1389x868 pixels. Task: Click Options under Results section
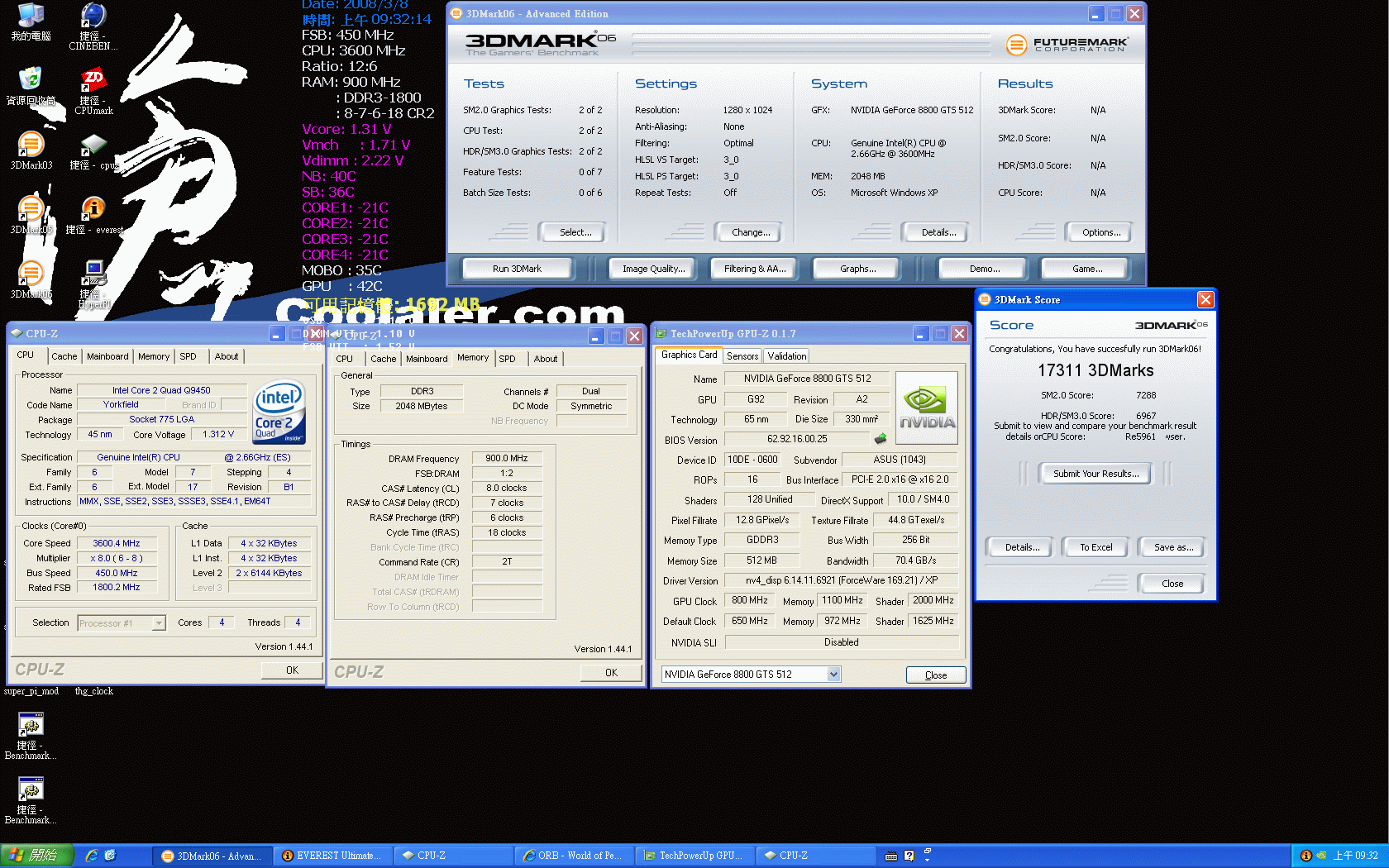click(1101, 232)
